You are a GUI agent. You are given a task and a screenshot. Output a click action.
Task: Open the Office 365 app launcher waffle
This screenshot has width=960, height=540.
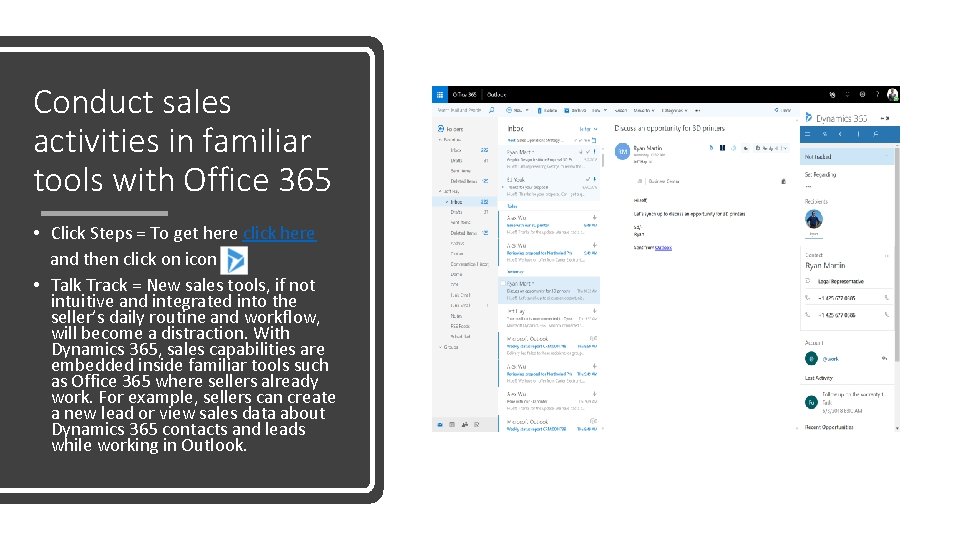(x=440, y=94)
